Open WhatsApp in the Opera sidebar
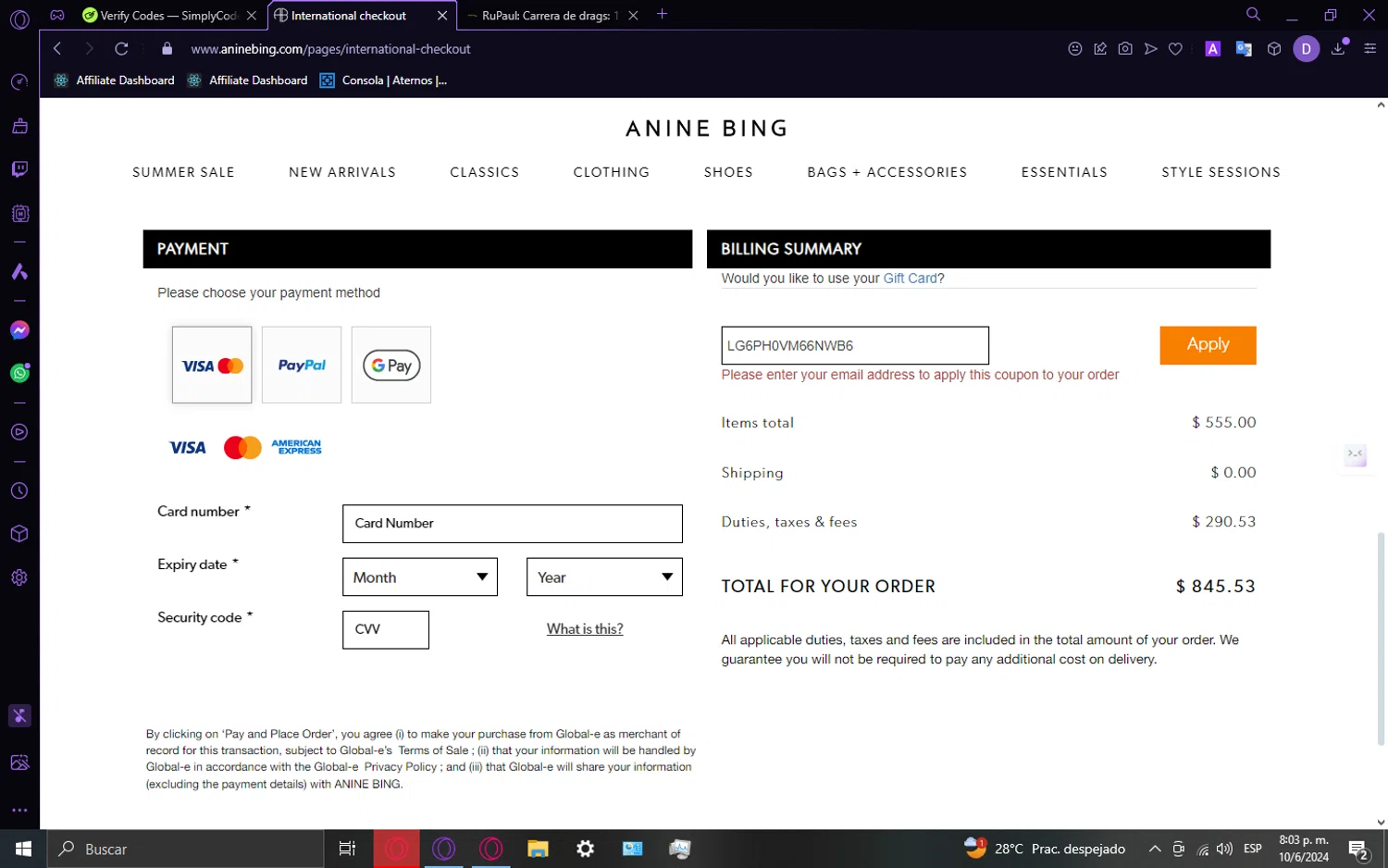Screen dimensions: 1388x868 click(x=19, y=373)
